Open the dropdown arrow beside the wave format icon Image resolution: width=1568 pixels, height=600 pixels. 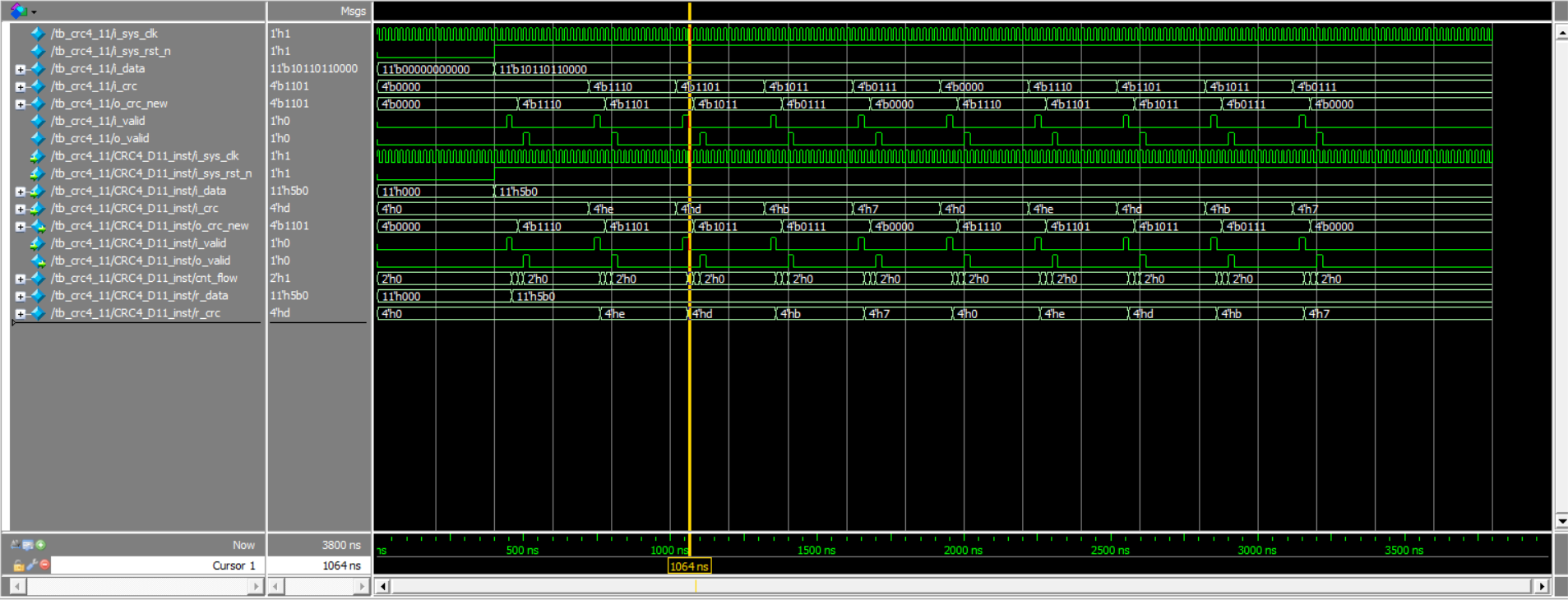(34, 12)
